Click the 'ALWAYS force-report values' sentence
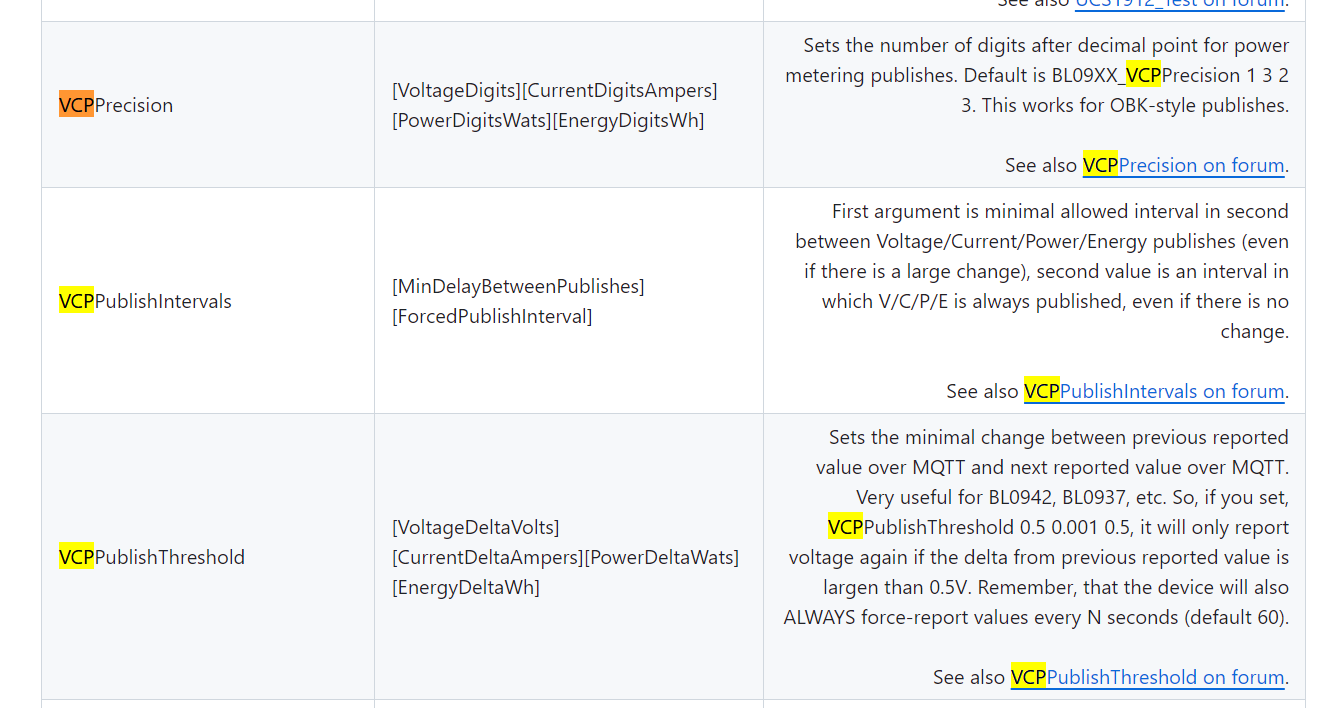1322x708 pixels. 1036,617
